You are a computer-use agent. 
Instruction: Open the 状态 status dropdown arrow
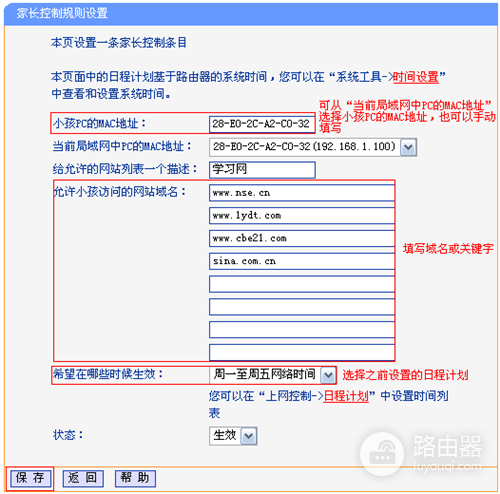249,436
